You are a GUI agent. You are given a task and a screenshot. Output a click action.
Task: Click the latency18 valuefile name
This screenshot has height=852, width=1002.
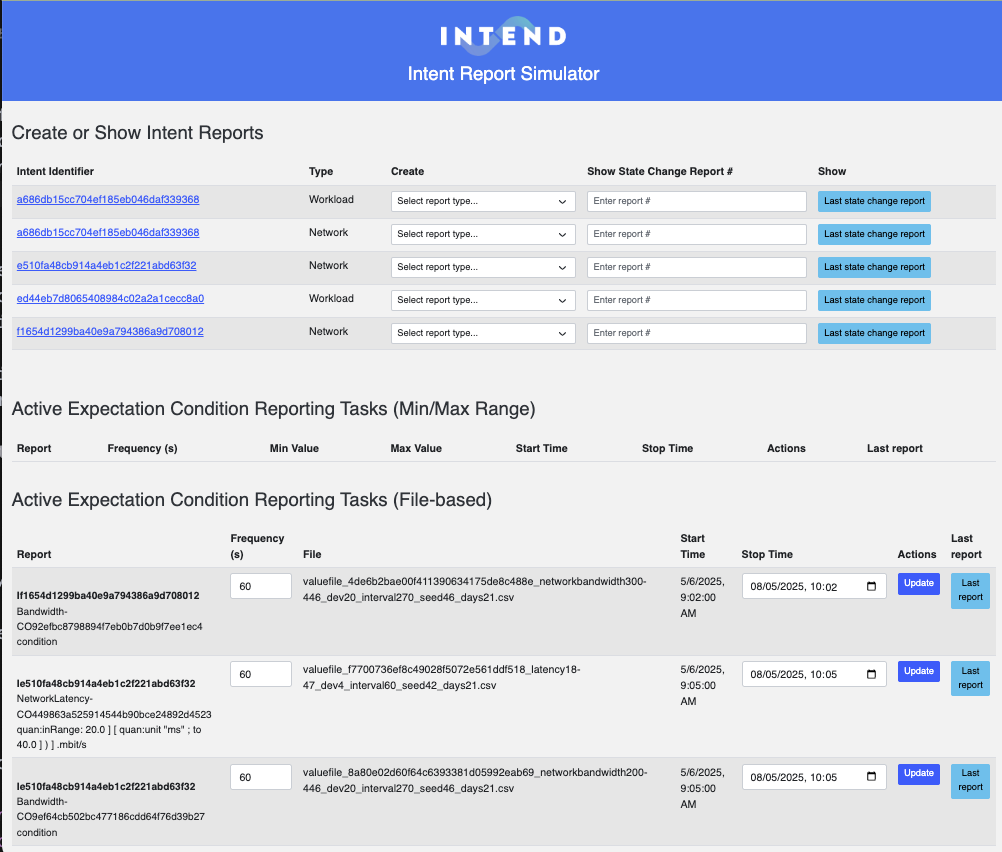(x=442, y=678)
